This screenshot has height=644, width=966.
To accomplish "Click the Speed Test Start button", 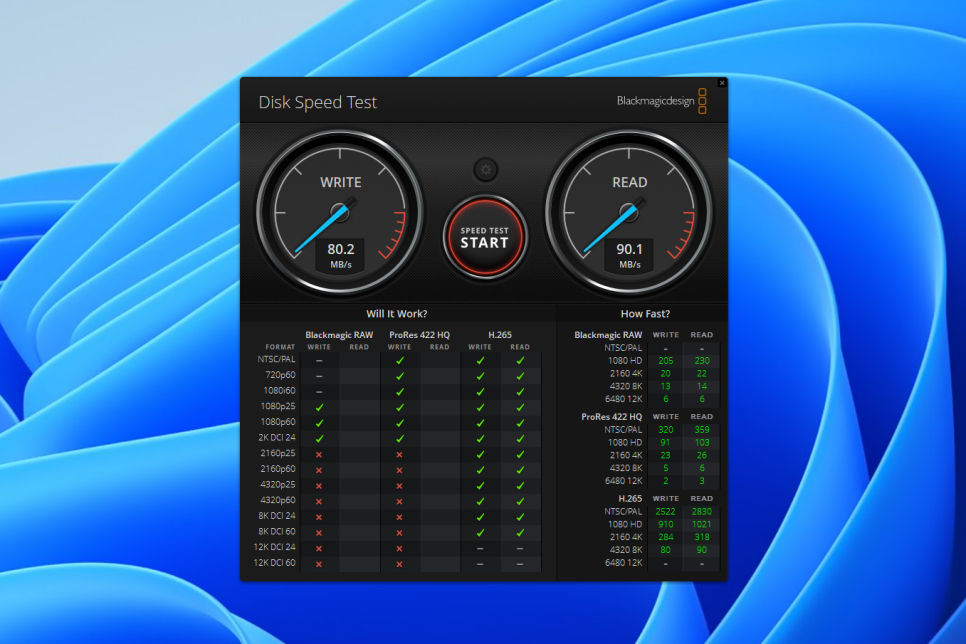I will pyautogui.click(x=484, y=237).
